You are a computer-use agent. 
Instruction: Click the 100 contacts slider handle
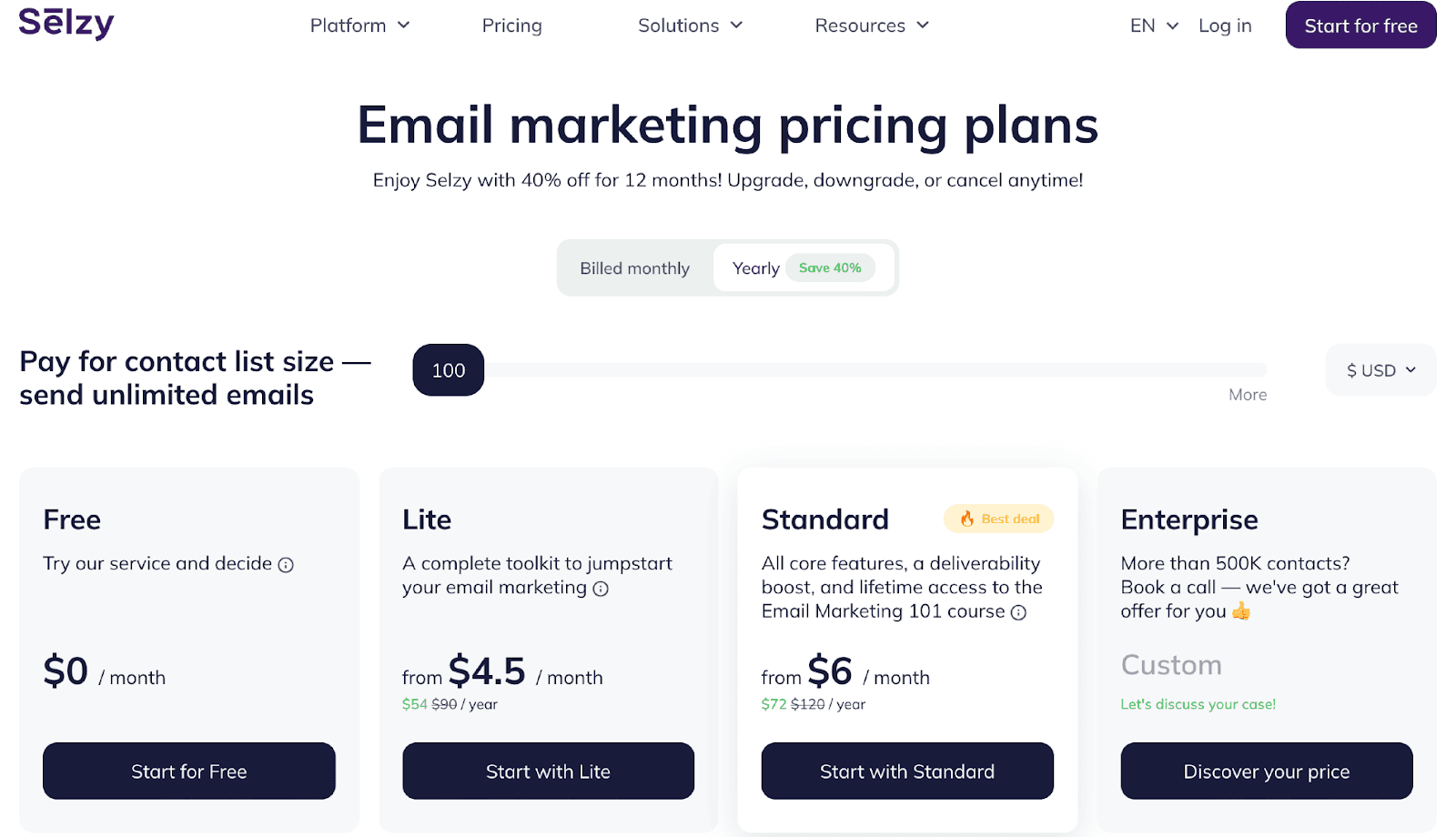click(x=449, y=370)
